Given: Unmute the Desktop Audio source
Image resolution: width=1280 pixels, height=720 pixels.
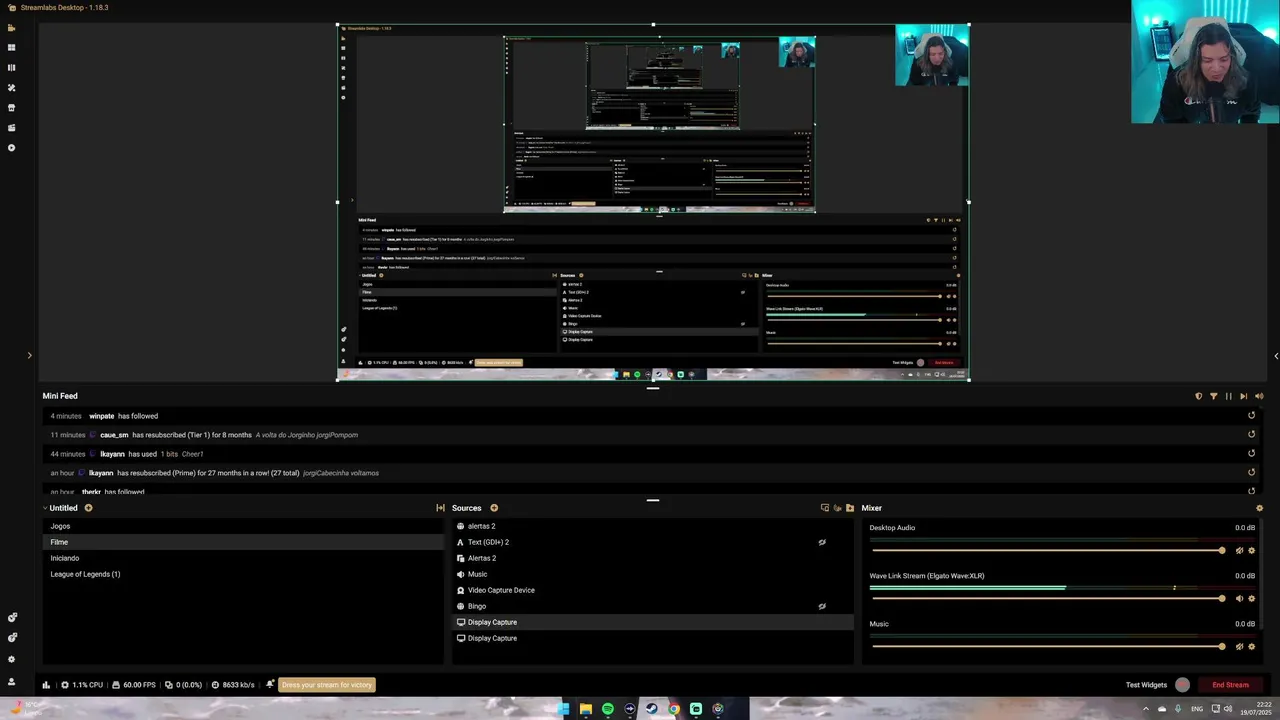Looking at the screenshot, I should pos(1239,551).
